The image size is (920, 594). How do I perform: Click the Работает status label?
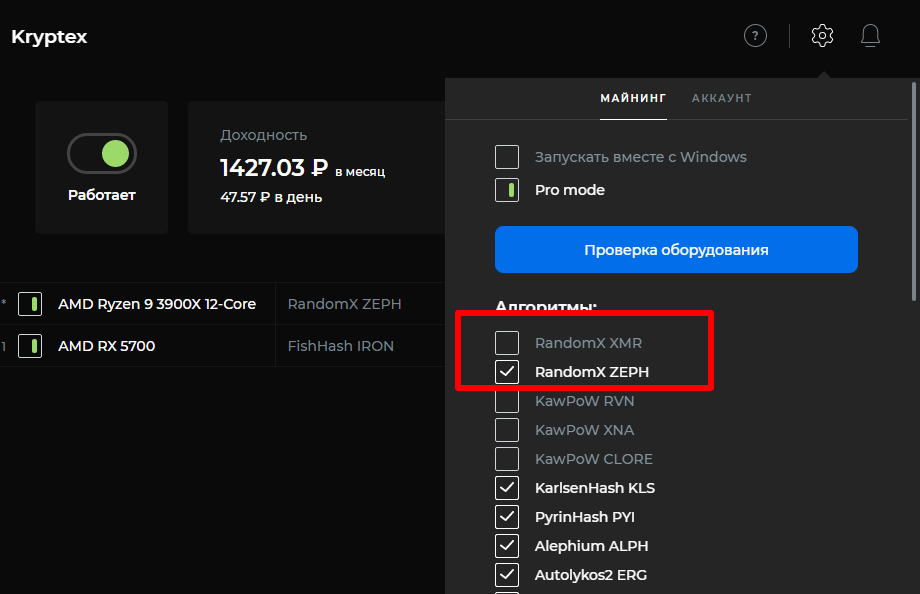[x=102, y=195]
